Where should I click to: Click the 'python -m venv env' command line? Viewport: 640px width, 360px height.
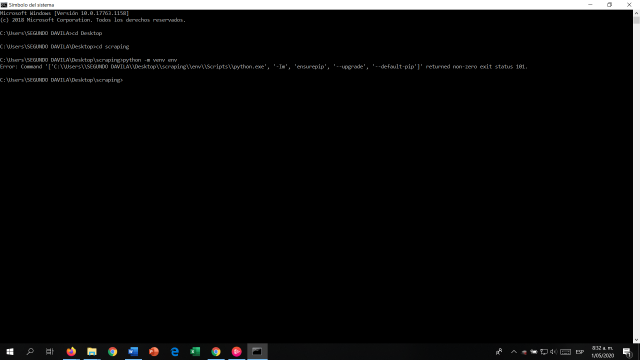89,60
